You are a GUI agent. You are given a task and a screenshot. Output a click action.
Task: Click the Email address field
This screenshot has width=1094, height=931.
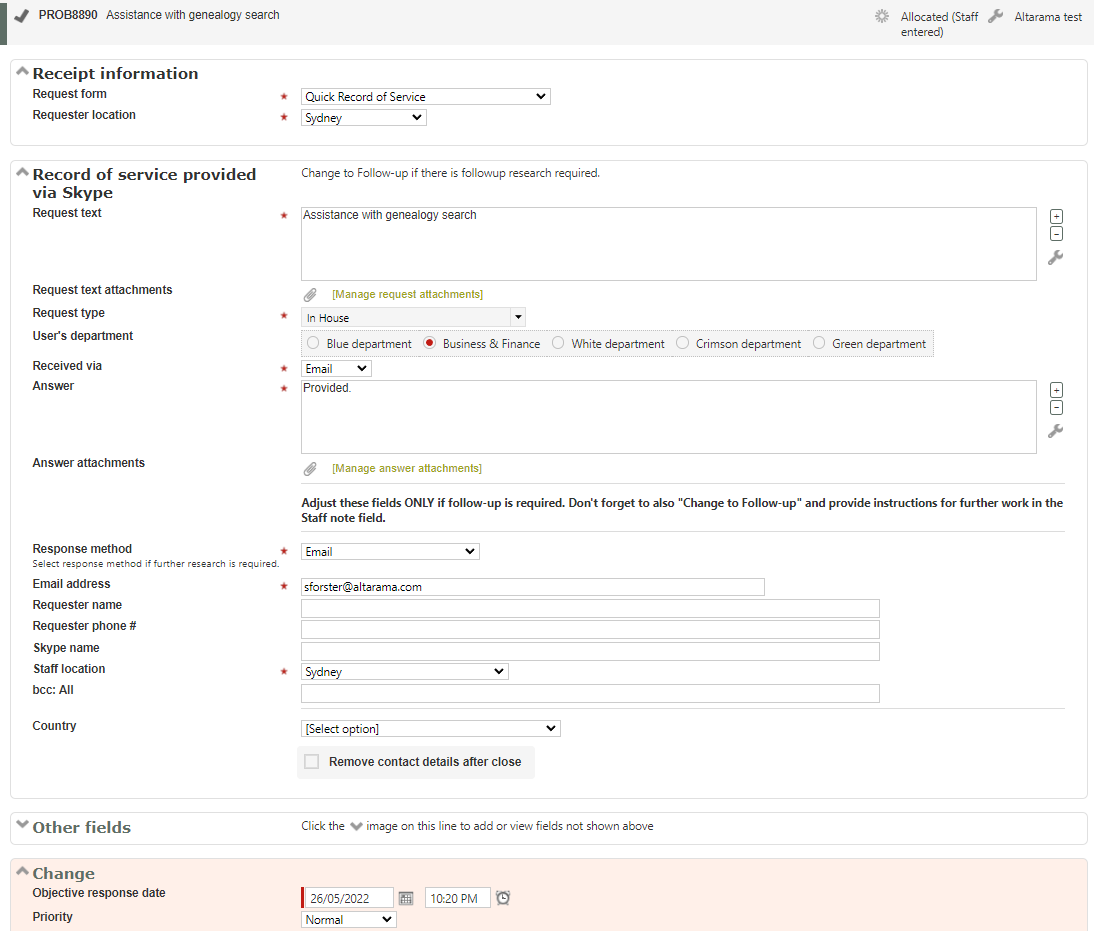click(x=533, y=587)
